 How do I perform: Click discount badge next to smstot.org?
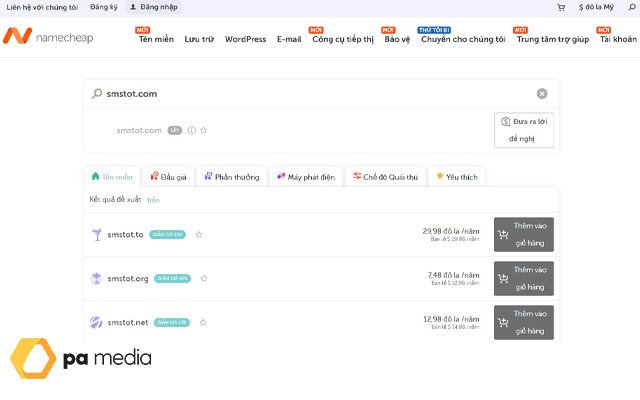[172, 278]
